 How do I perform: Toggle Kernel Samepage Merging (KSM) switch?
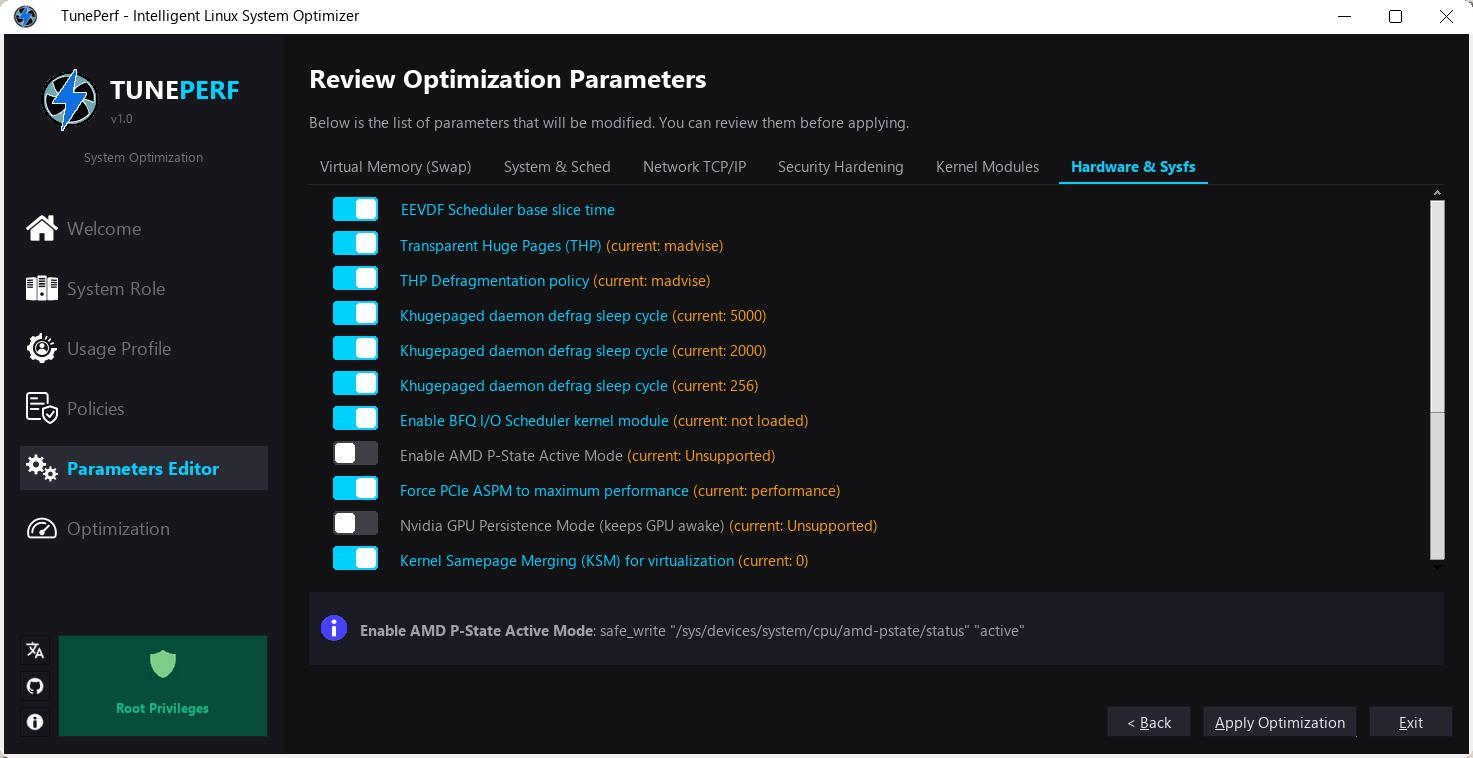[x=355, y=559]
